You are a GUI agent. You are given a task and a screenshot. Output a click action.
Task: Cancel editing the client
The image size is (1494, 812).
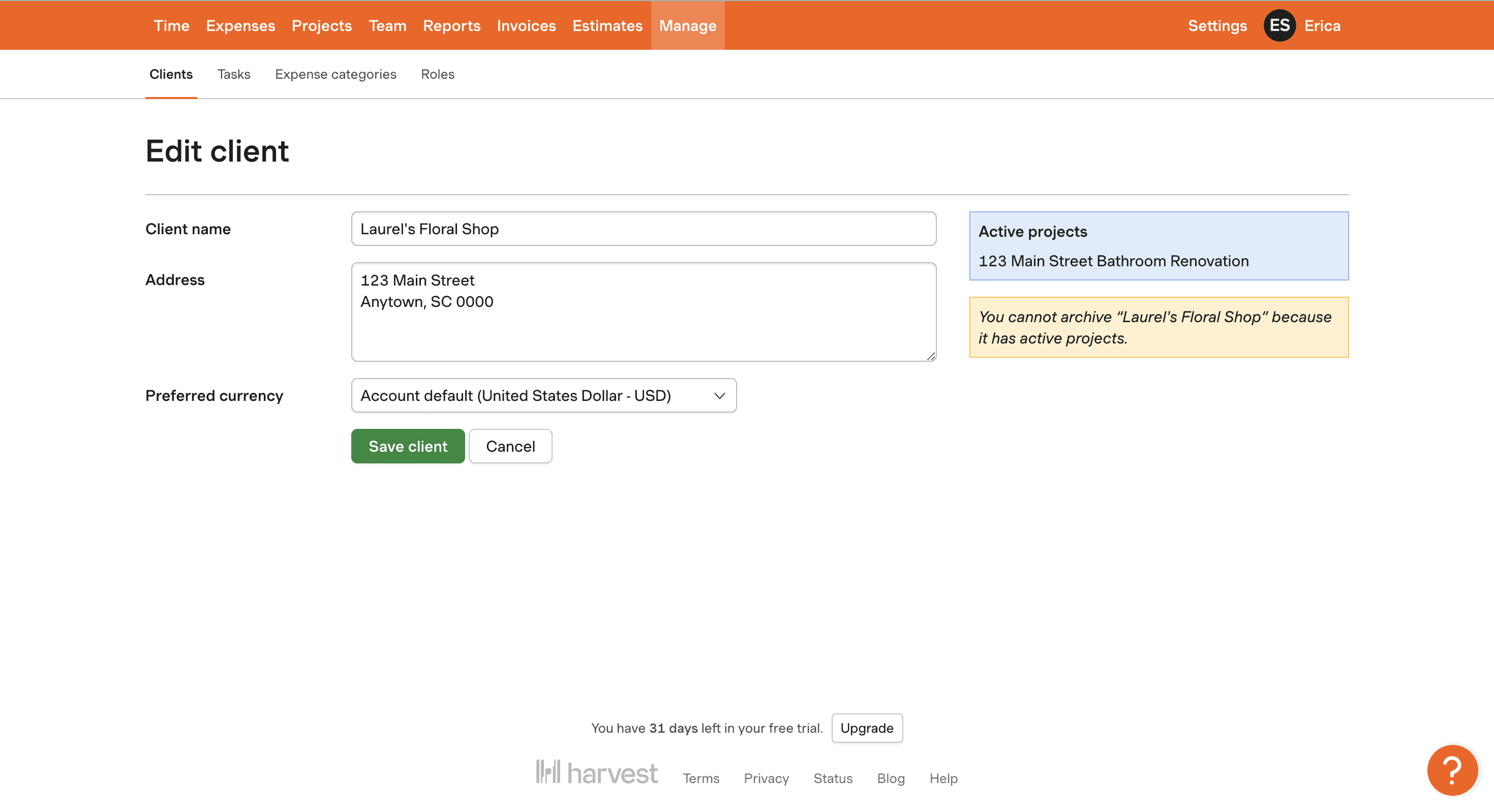pyautogui.click(x=510, y=446)
